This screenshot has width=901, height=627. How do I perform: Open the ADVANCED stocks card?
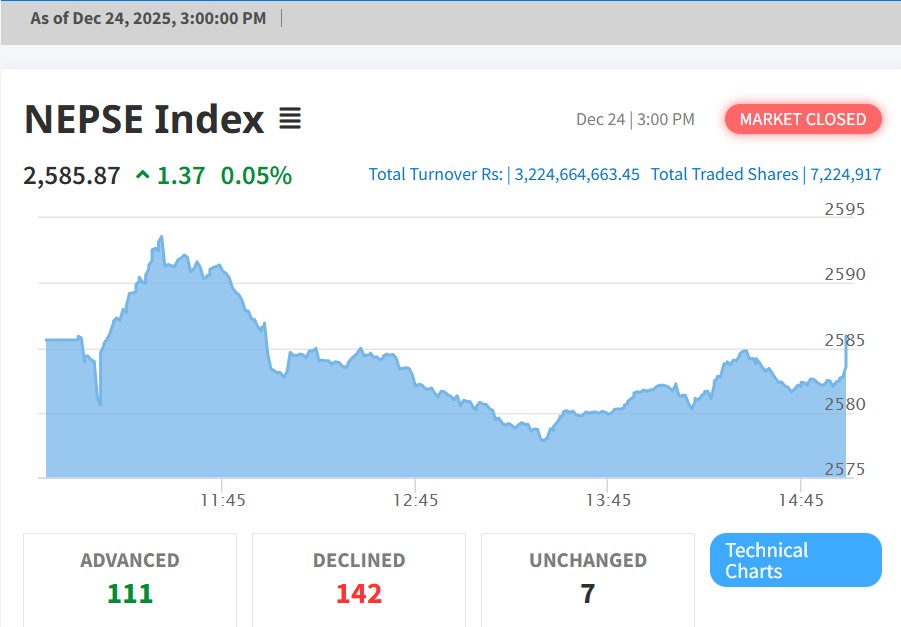click(x=130, y=578)
